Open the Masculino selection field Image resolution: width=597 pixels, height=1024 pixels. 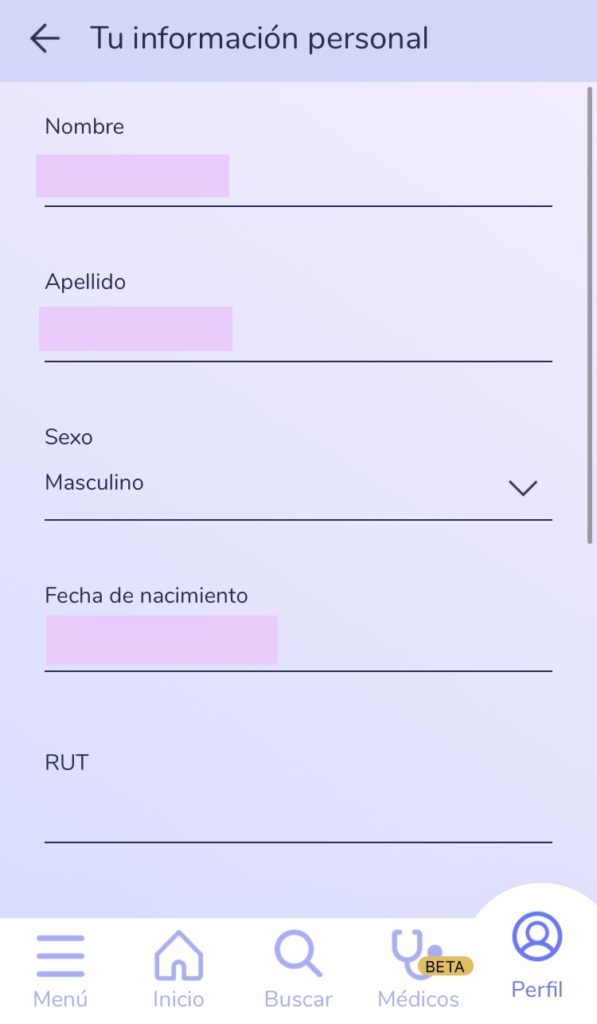click(x=298, y=484)
